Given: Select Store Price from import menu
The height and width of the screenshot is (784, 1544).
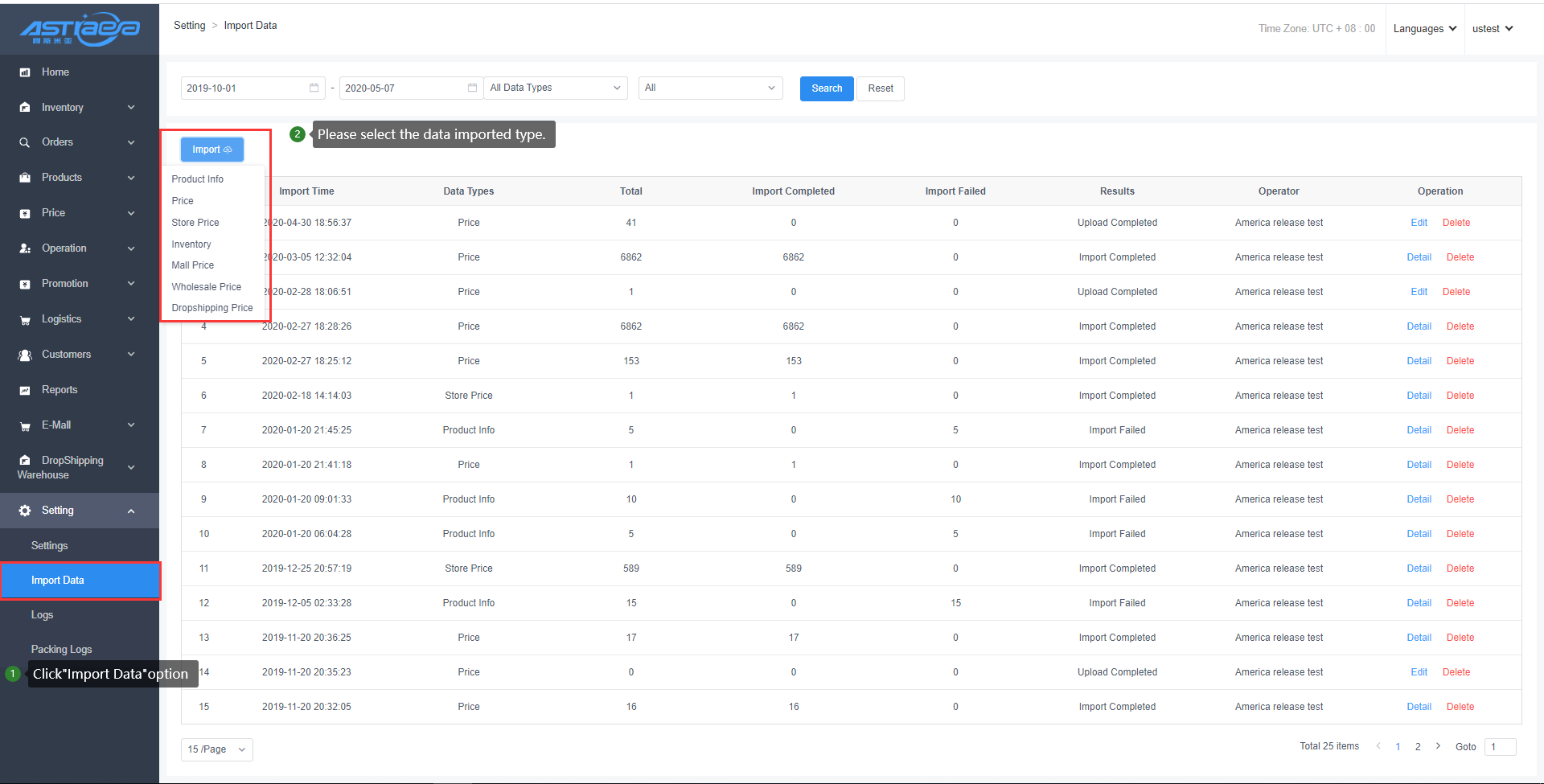Looking at the screenshot, I should pos(195,223).
